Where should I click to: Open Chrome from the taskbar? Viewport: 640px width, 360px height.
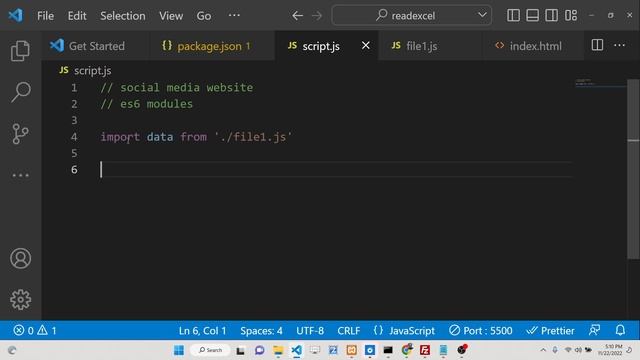point(407,350)
